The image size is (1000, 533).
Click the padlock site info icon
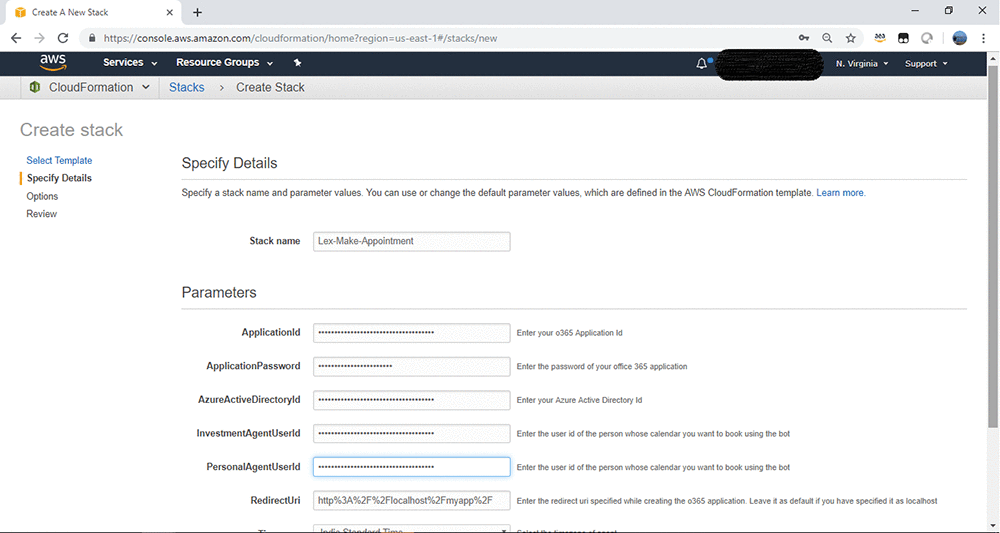(92, 38)
